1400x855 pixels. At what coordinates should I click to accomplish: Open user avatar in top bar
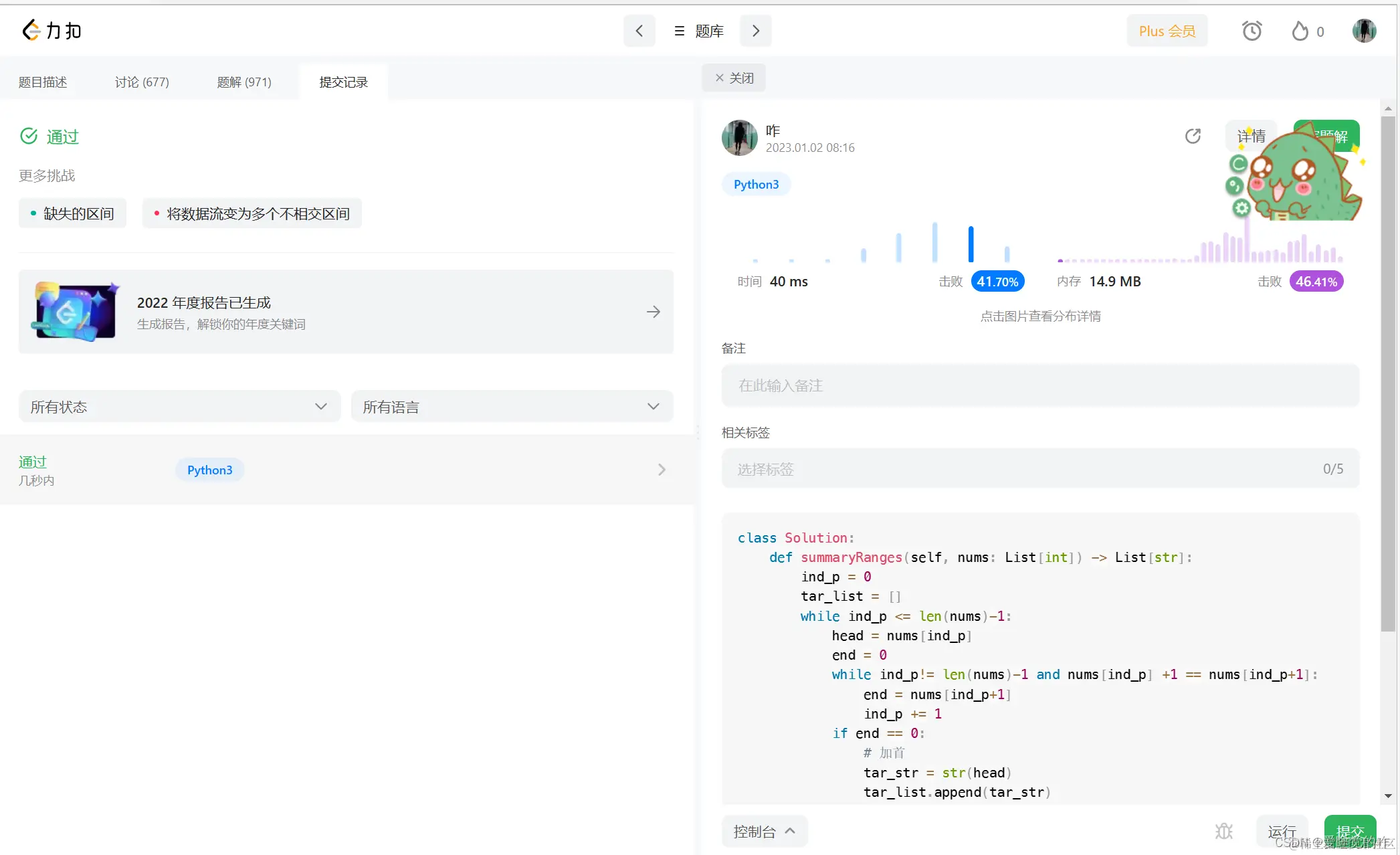point(1363,31)
